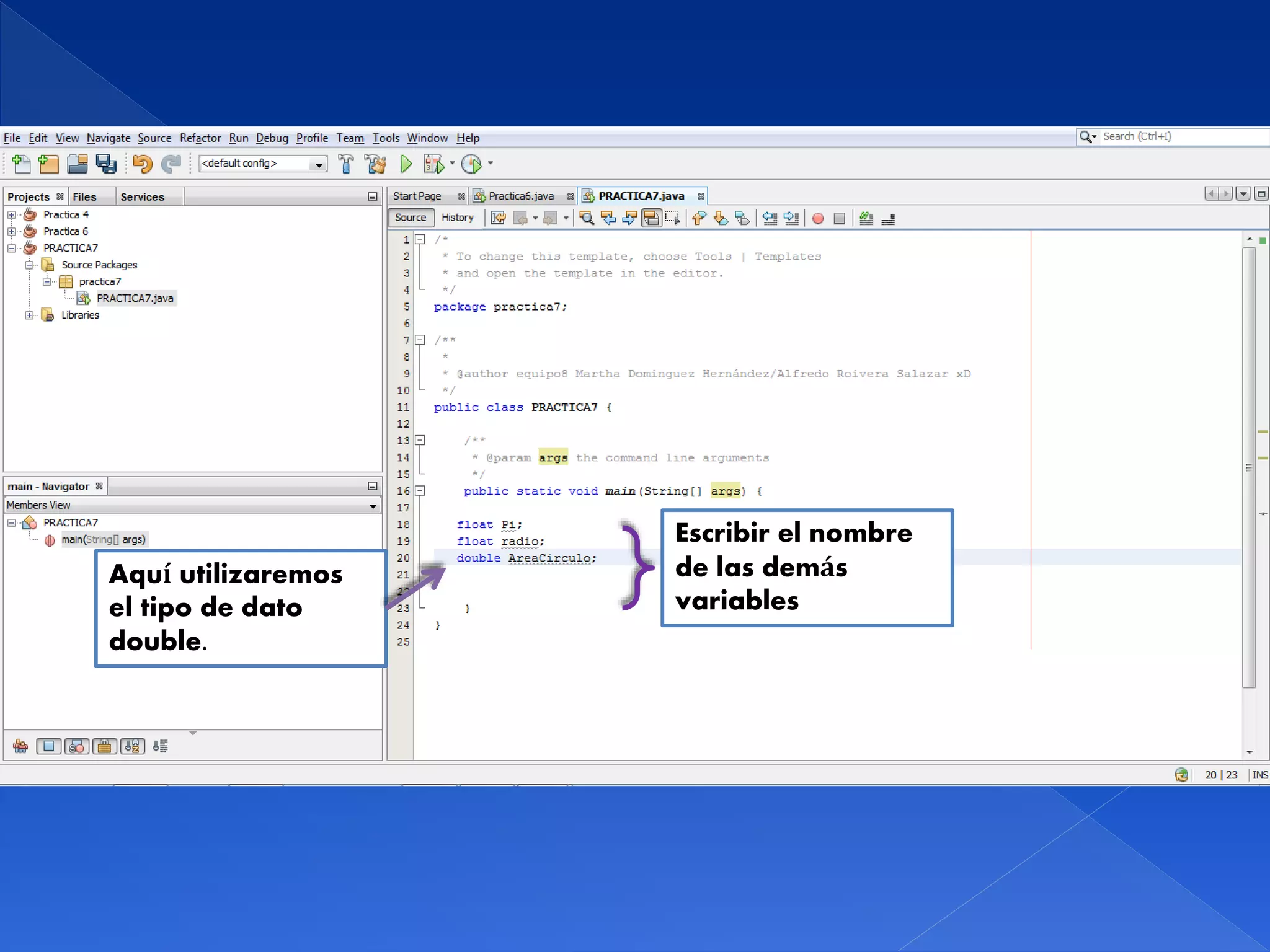Screen dimensions: 1270x952
Task: Toggle Highlight Search in editor toolbar
Action: (x=651, y=218)
